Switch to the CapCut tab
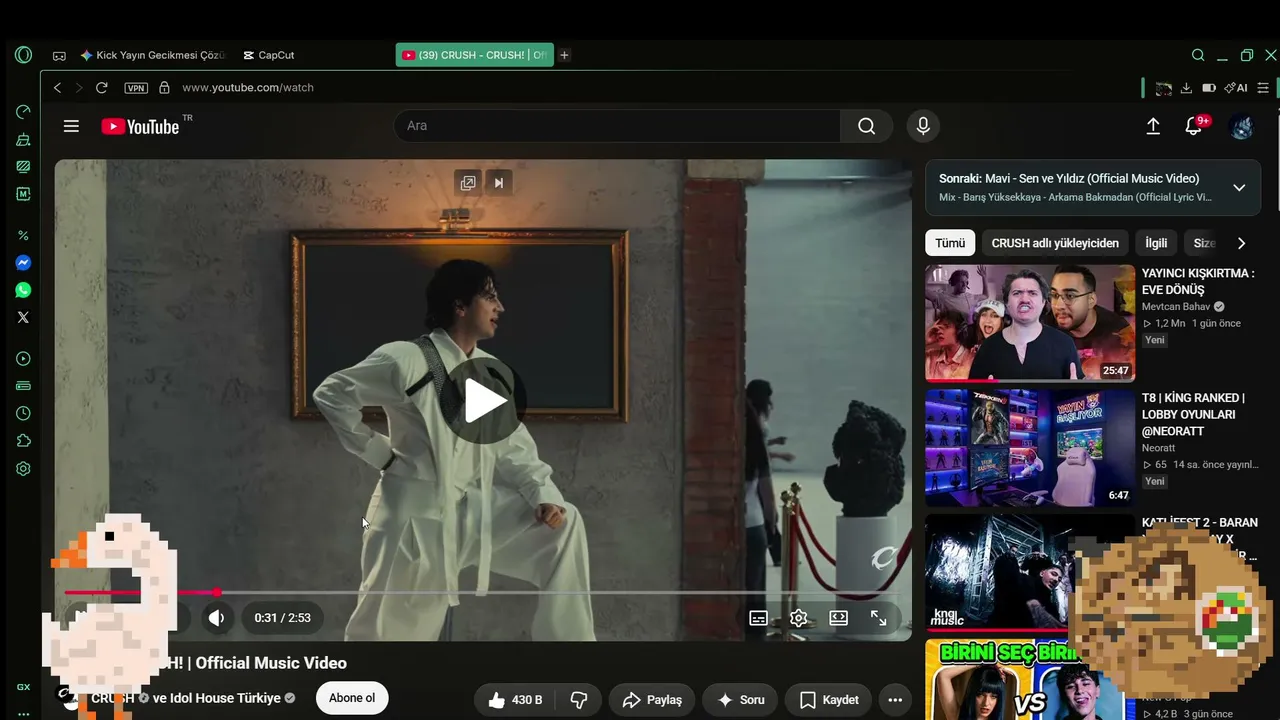The image size is (1280, 720). point(269,55)
